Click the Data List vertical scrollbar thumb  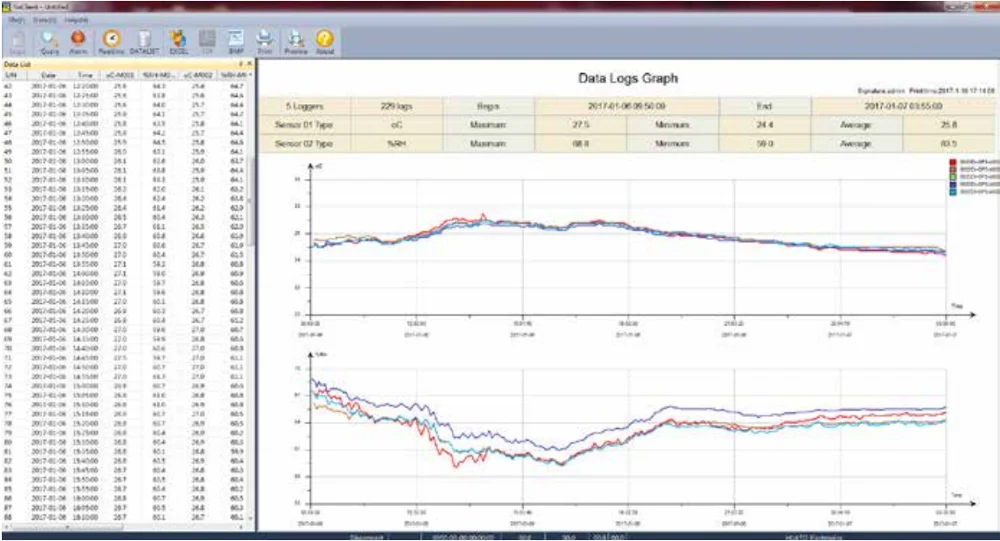(x=251, y=201)
